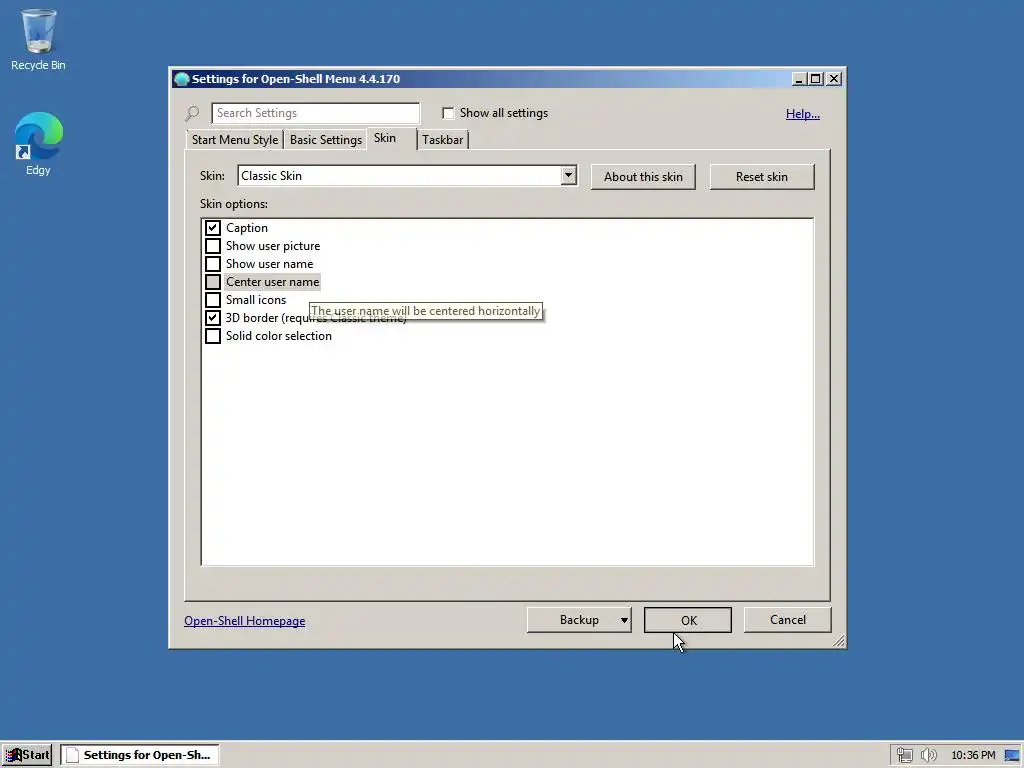This screenshot has height=768, width=1024.
Task: Open the network tray icon
Action: 904,755
